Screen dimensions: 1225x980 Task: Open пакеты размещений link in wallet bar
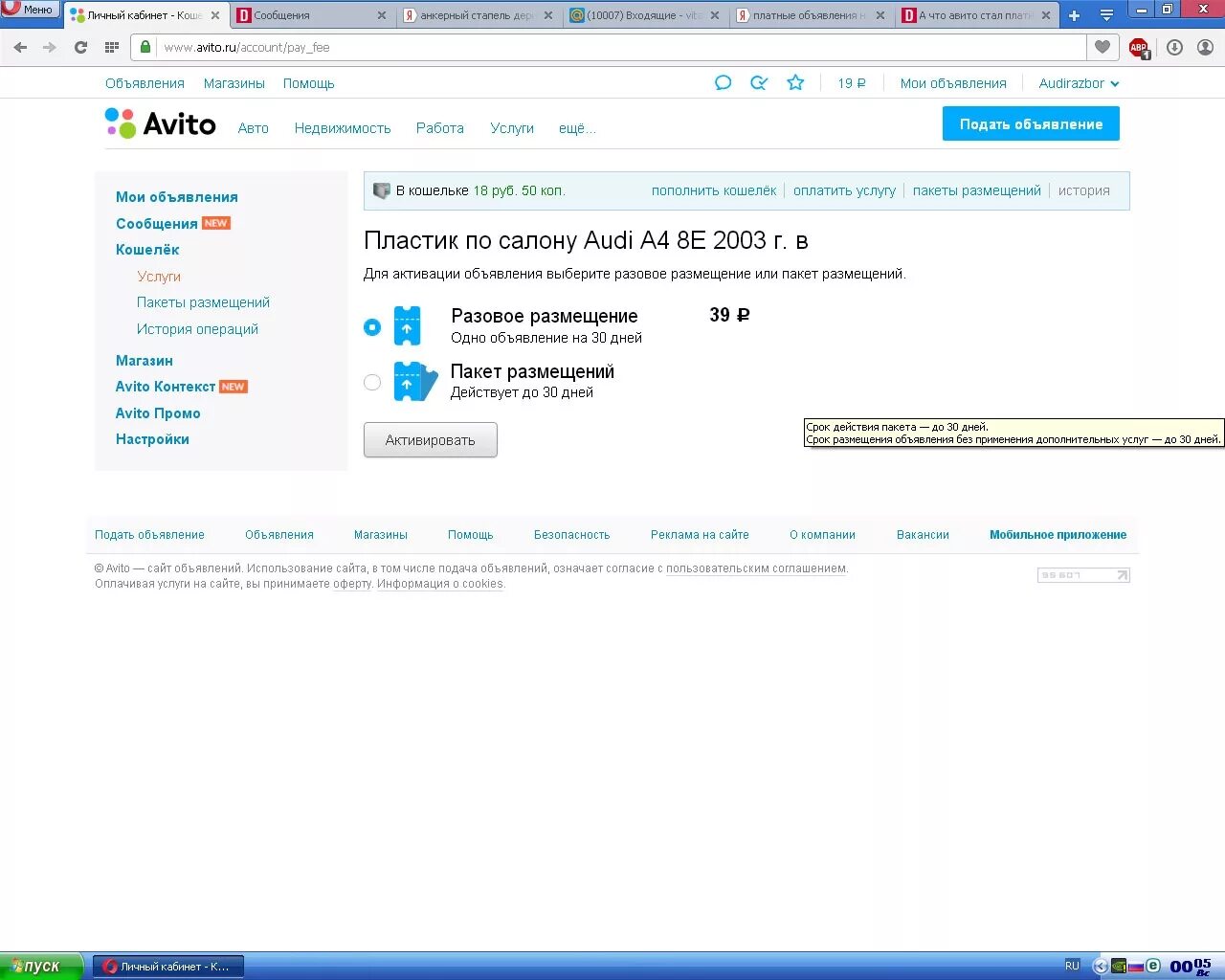[976, 190]
